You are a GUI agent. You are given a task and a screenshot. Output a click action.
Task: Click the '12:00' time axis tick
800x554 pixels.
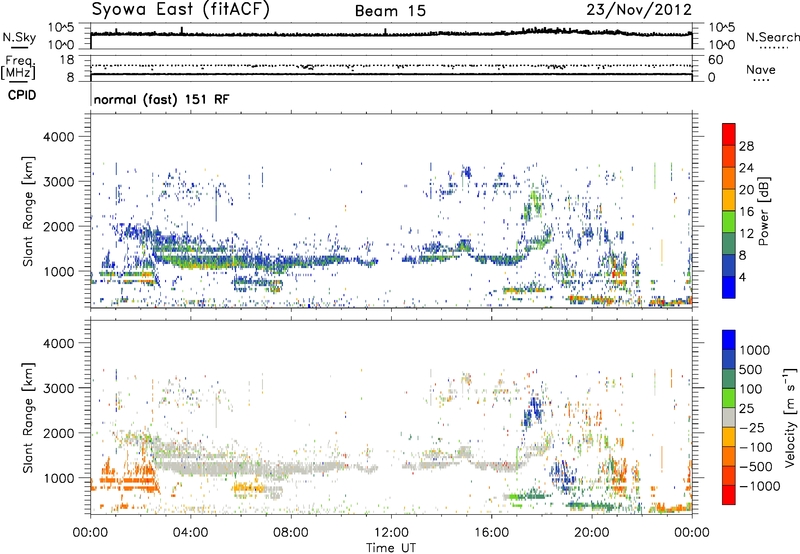tap(391, 533)
